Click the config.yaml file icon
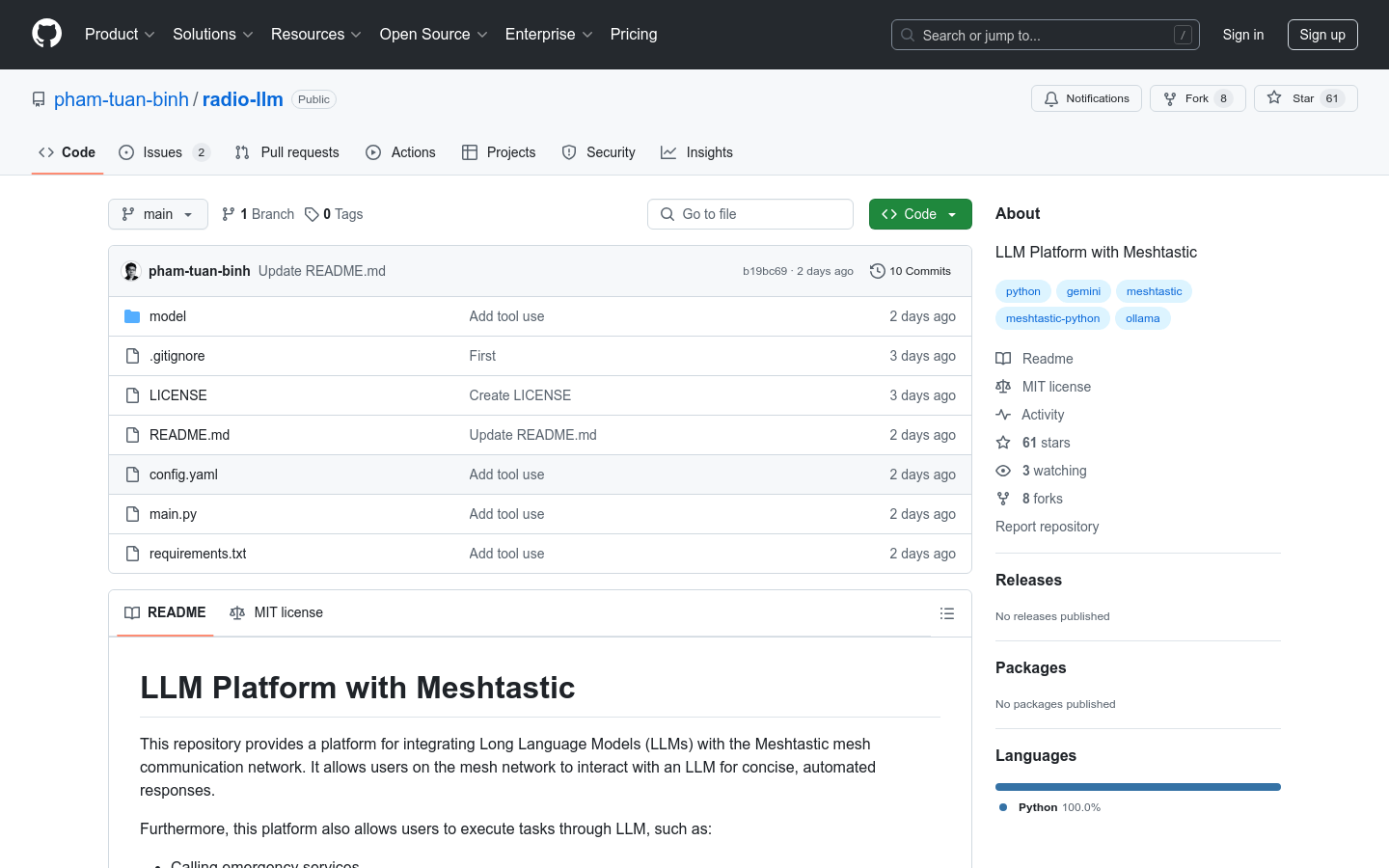The height and width of the screenshot is (868, 1389). point(132,475)
